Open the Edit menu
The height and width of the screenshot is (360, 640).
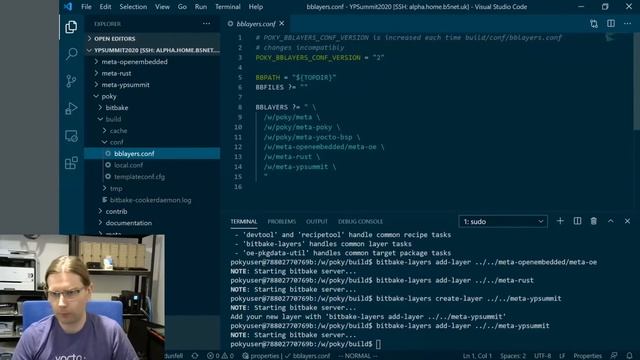click(105, 7)
